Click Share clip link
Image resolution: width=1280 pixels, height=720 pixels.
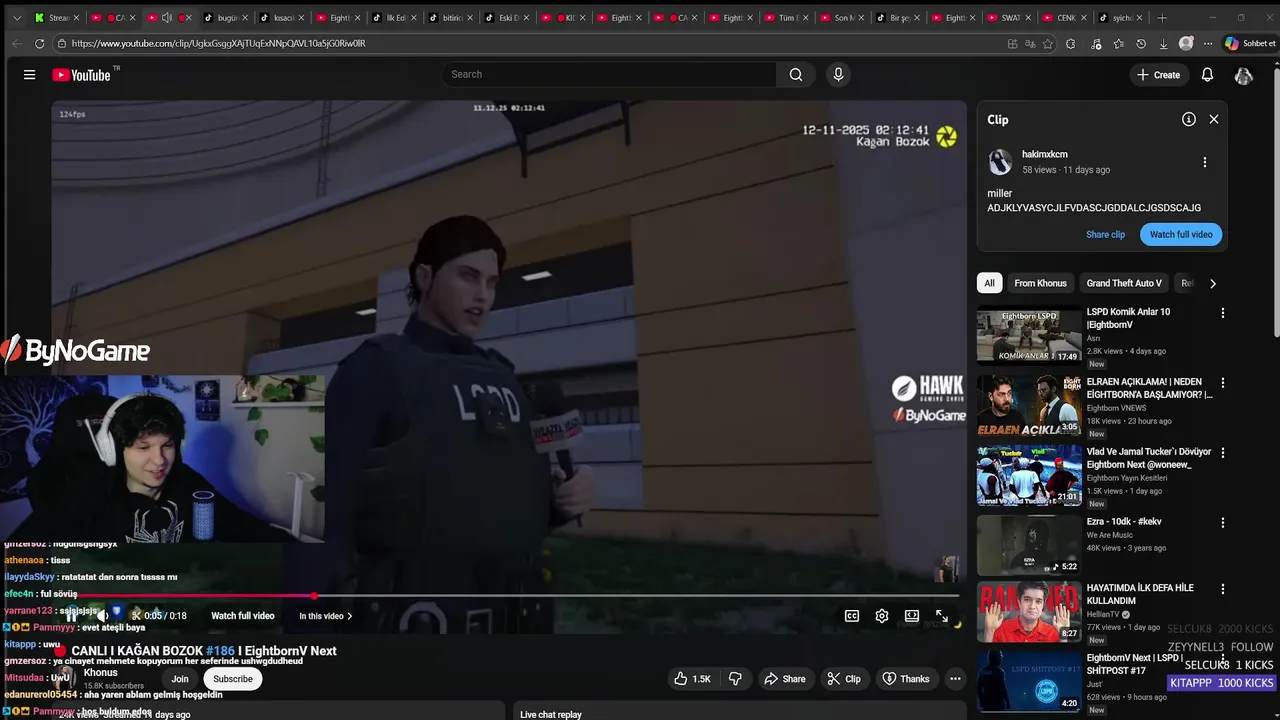coord(1105,234)
